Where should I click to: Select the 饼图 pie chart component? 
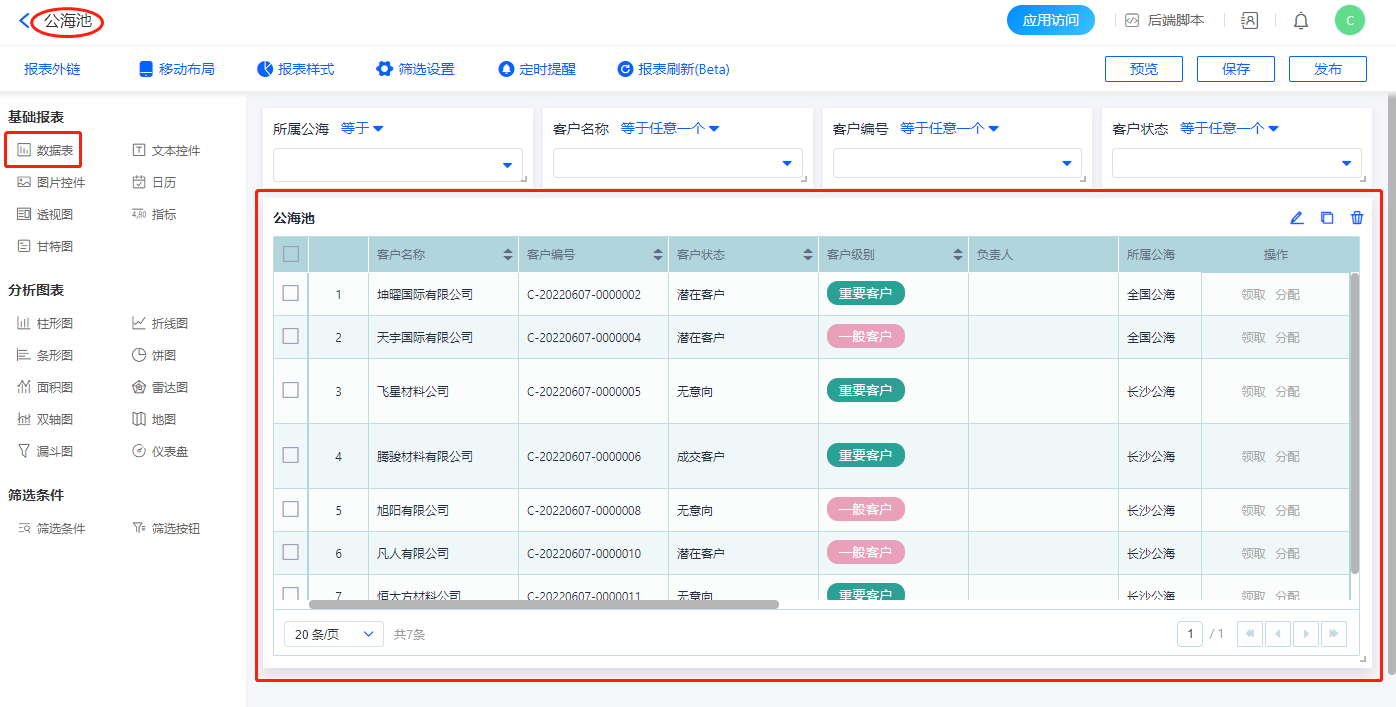coord(160,355)
